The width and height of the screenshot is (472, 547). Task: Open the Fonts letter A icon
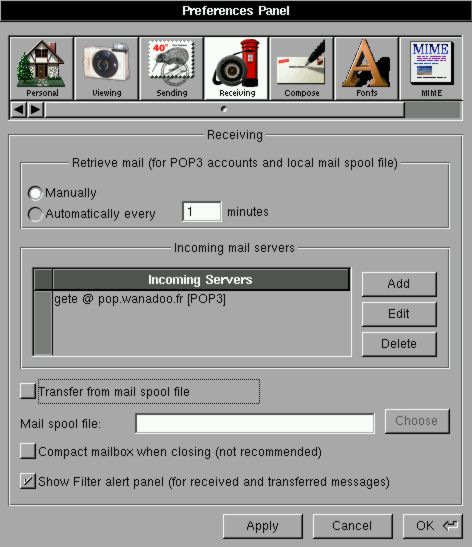click(366, 68)
